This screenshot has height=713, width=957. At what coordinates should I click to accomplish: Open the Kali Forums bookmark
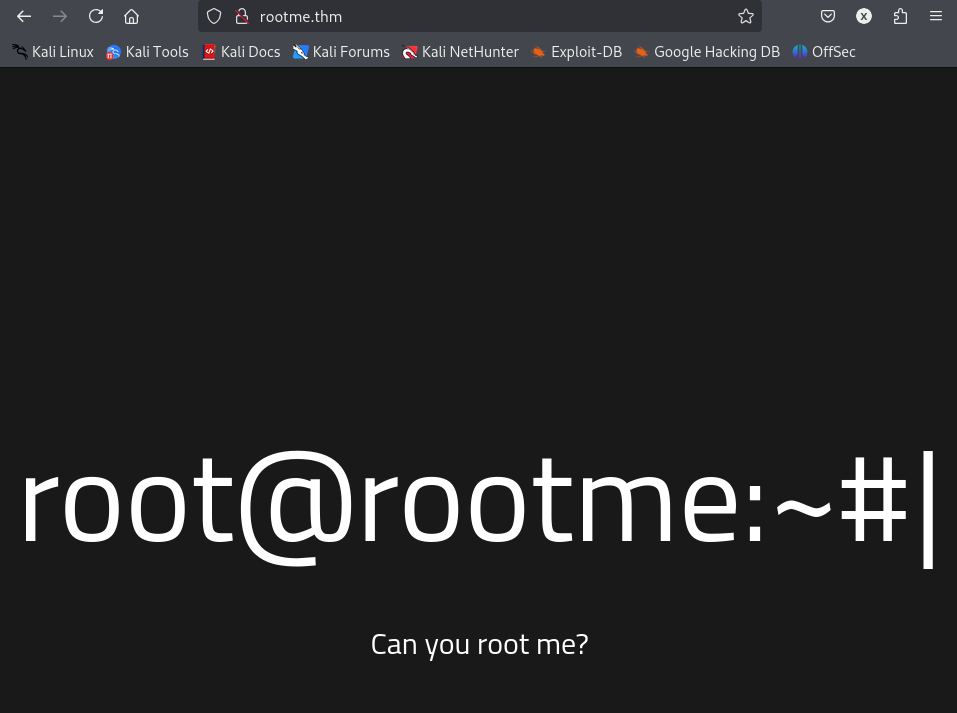click(x=341, y=52)
